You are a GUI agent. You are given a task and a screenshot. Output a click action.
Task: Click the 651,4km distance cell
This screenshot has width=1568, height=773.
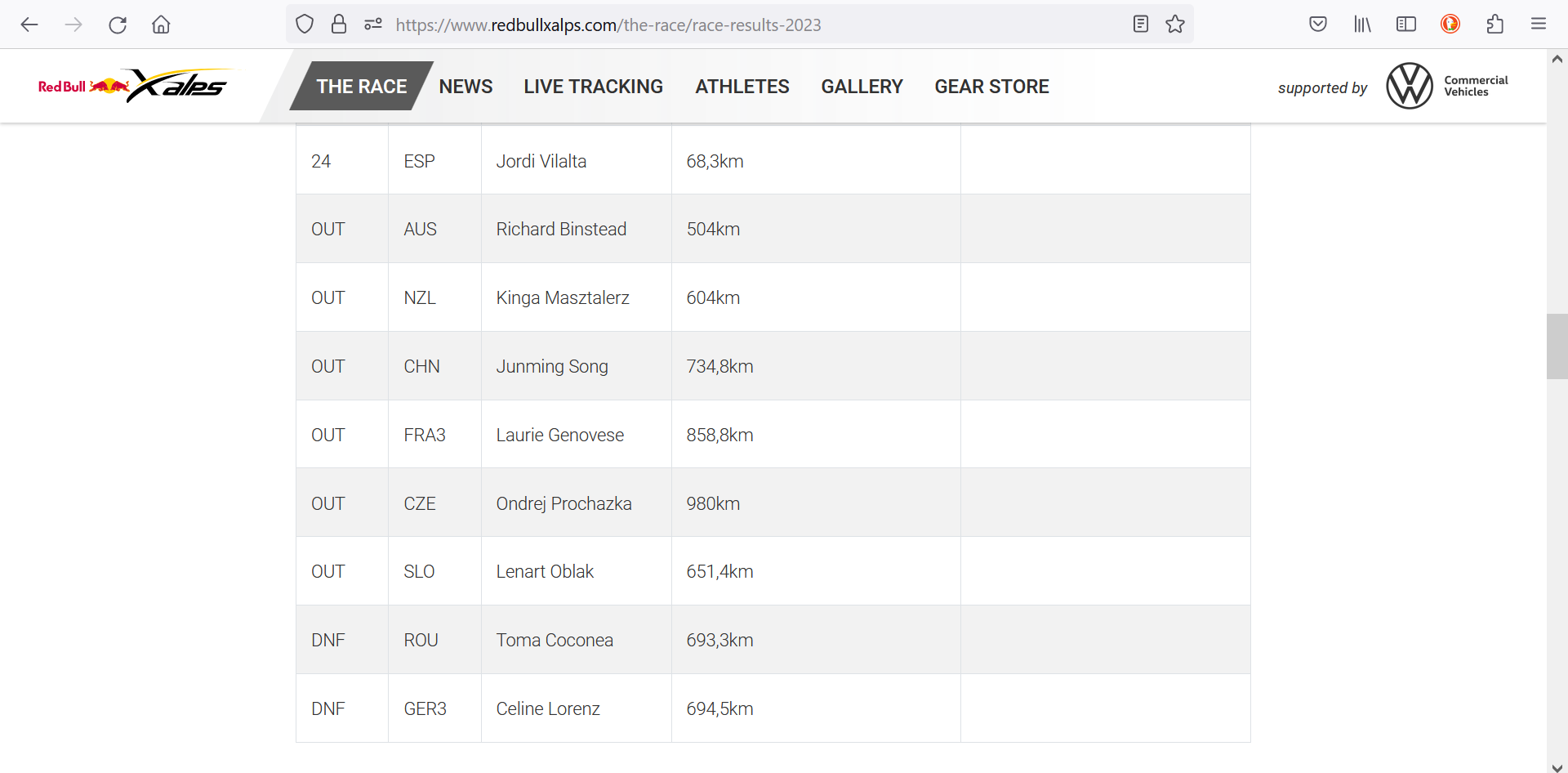click(x=816, y=571)
